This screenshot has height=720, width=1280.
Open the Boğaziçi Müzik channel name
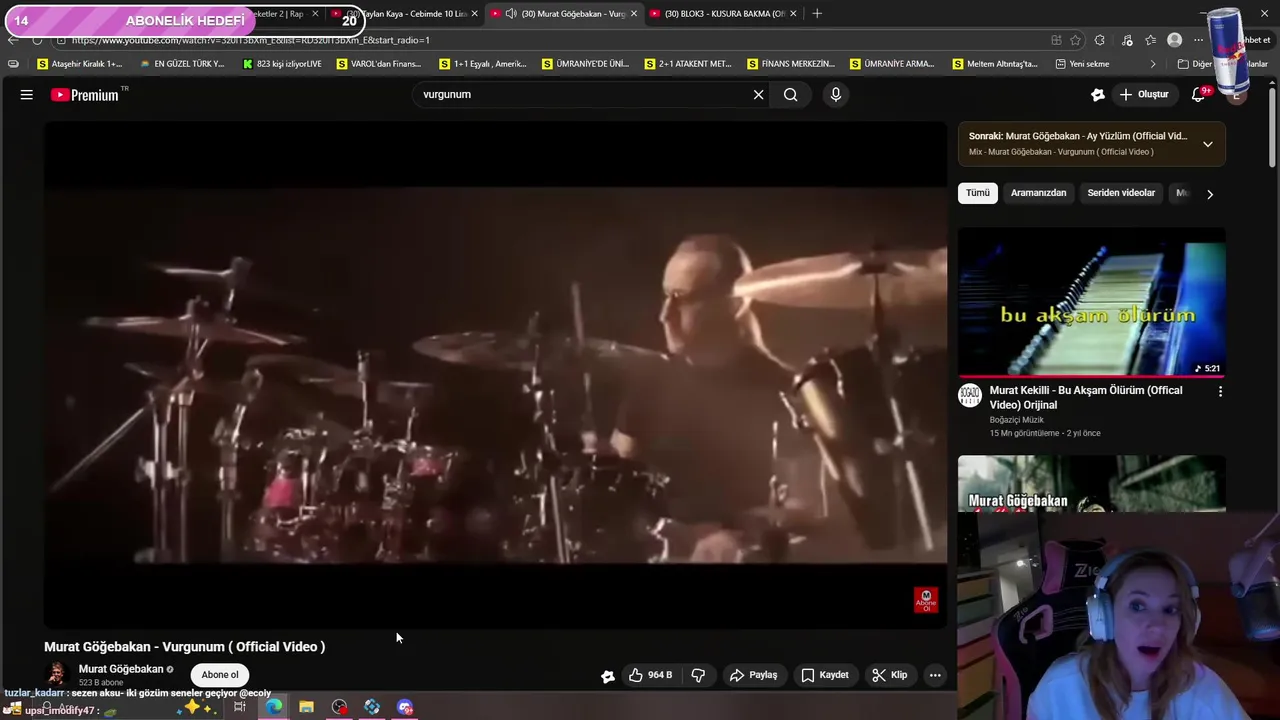point(1017,420)
